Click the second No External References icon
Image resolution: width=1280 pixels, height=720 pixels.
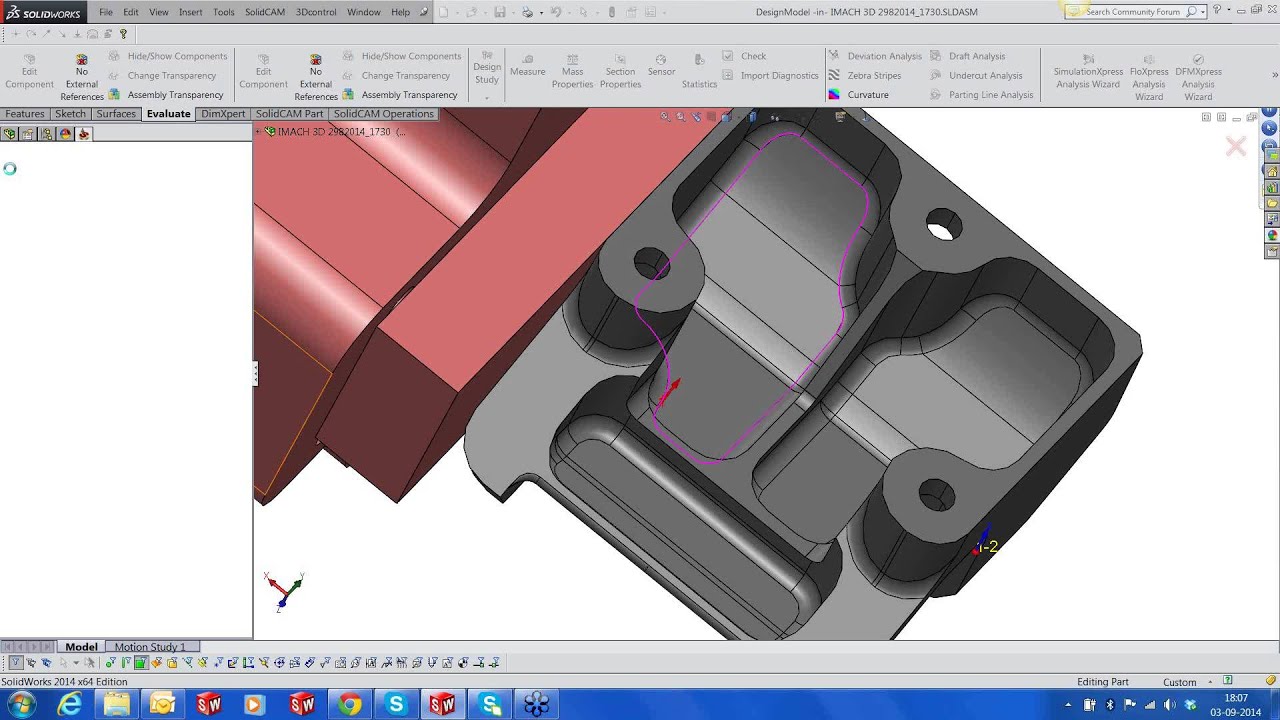point(316,60)
